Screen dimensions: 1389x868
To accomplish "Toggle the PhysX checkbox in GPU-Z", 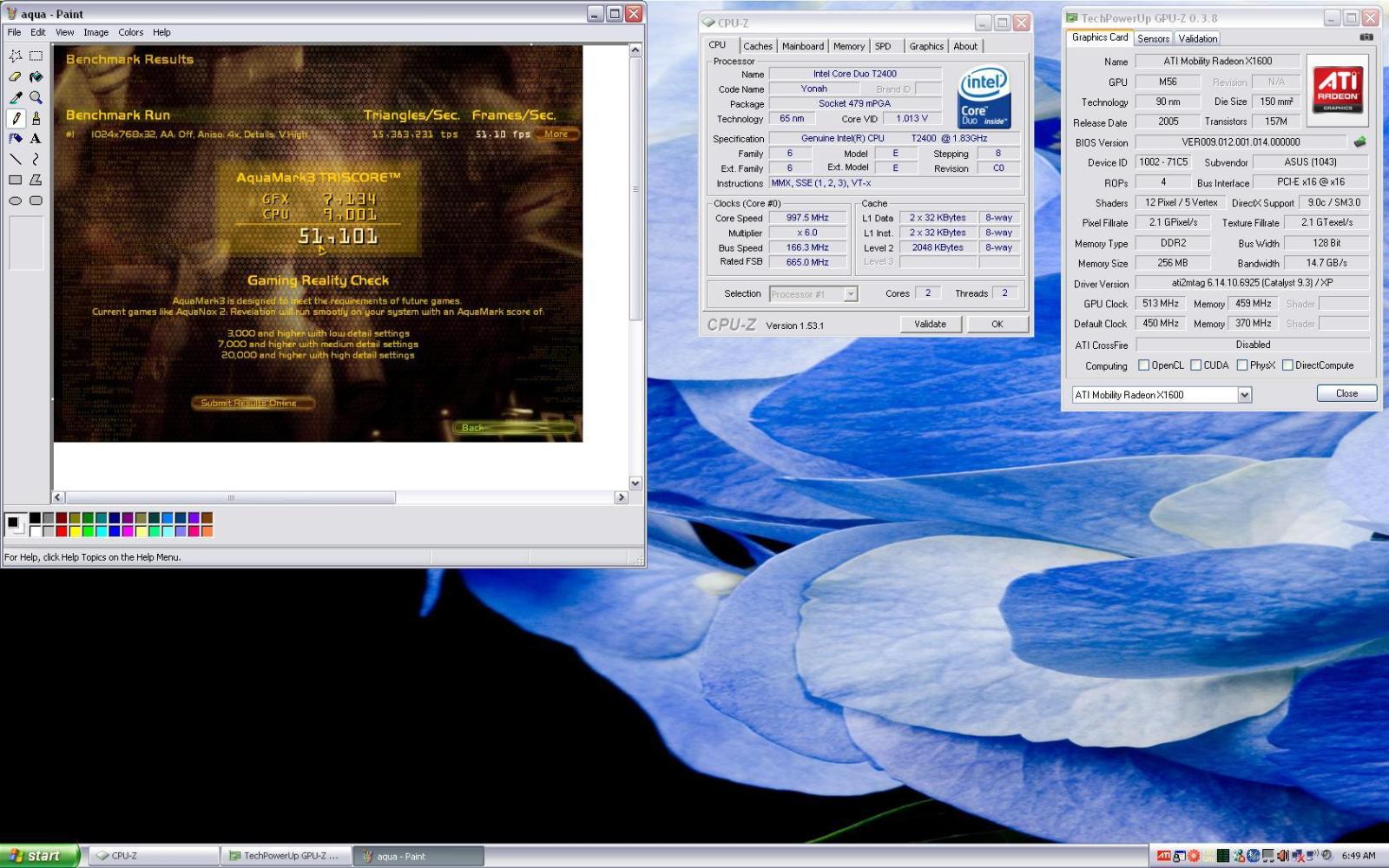I will coord(1241,365).
